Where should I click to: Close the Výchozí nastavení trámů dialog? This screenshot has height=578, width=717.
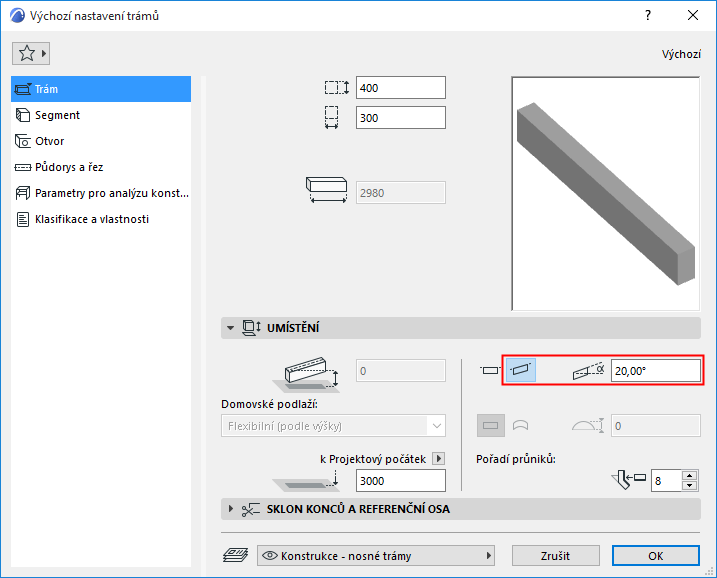point(693,15)
